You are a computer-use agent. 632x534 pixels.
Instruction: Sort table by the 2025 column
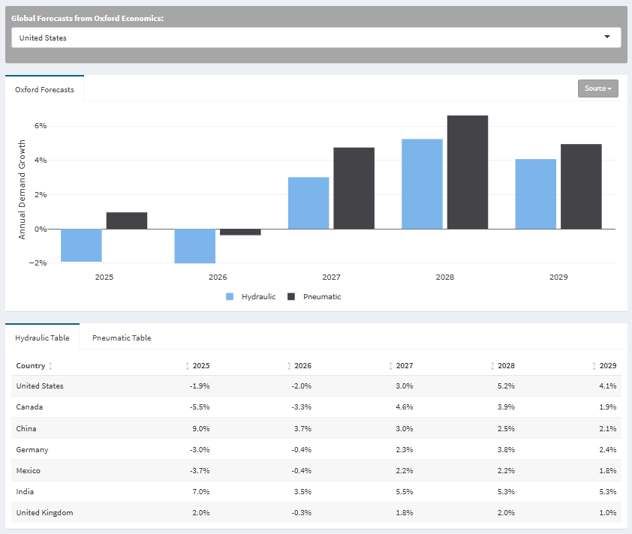click(188, 366)
